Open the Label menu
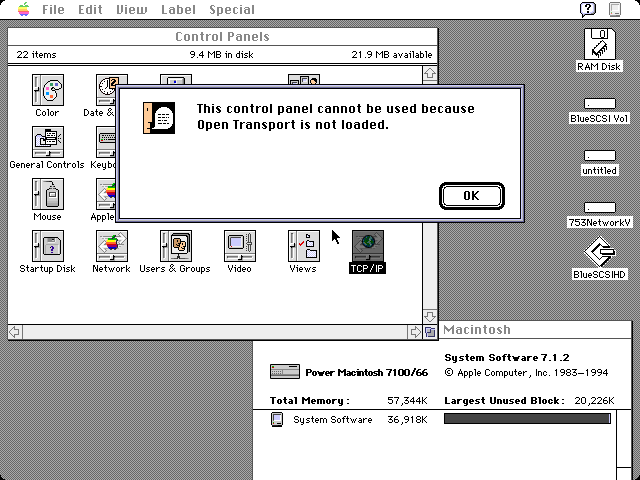Screen dimensions: 640x480 click(177, 9)
